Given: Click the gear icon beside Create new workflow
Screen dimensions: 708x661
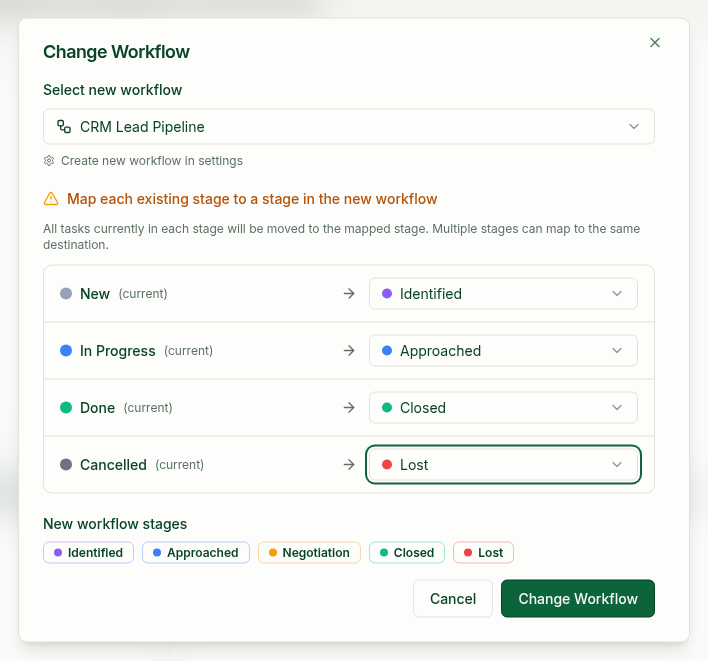Looking at the screenshot, I should tap(49, 161).
